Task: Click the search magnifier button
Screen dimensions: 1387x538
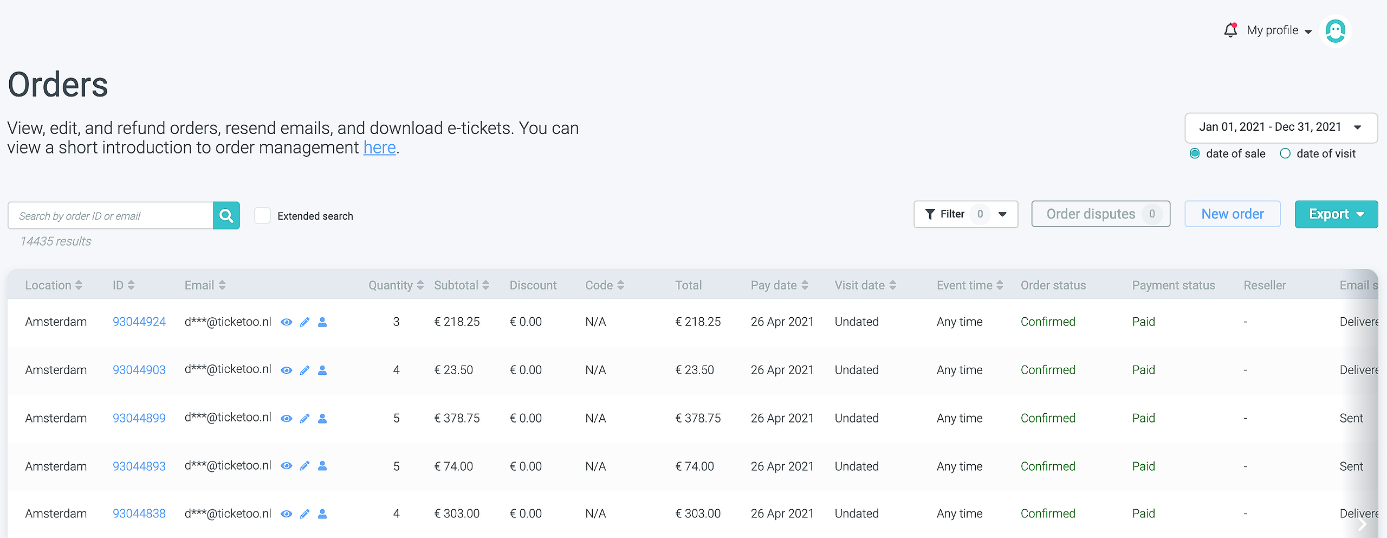Action: point(226,215)
